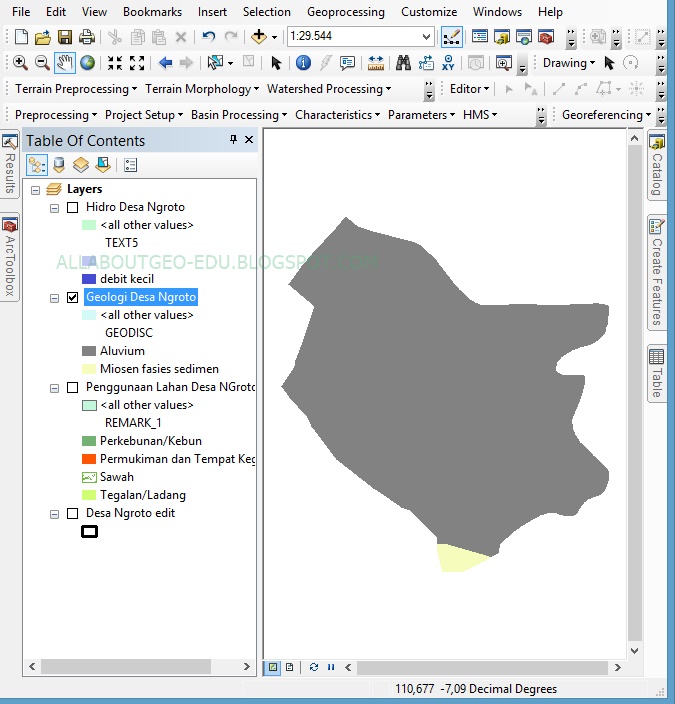Open the Bookmarks menu
This screenshot has width=675, height=704.
click(153, 12)
